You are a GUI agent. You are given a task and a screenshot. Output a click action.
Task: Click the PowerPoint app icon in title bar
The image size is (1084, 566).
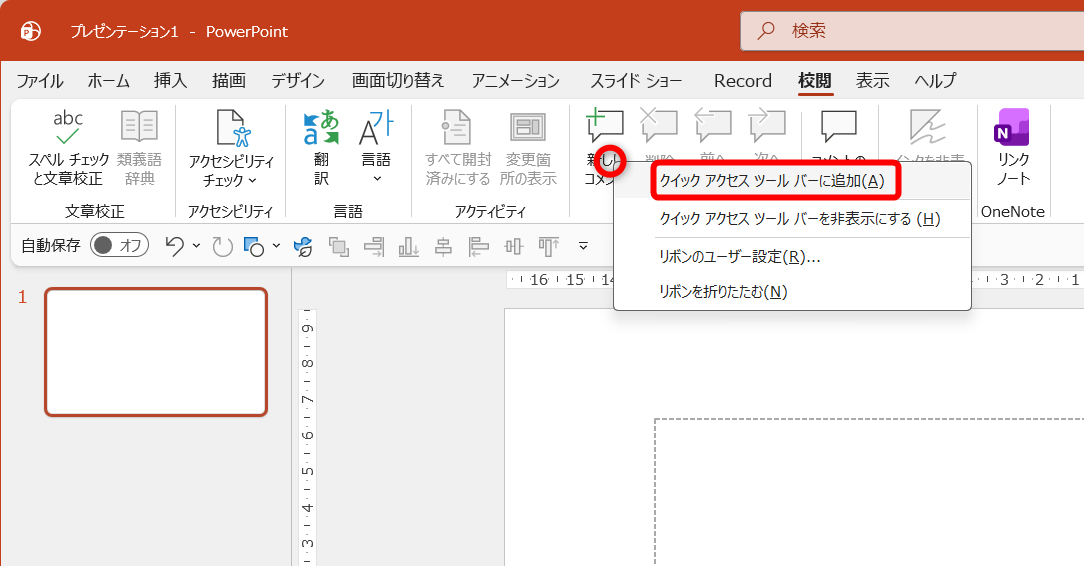pos(30,31)
